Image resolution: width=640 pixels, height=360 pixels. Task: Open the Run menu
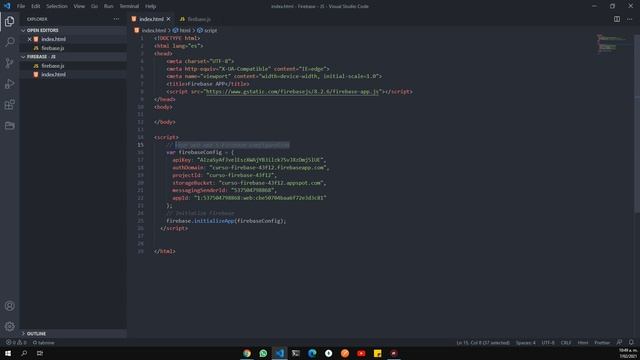(108, 6)
